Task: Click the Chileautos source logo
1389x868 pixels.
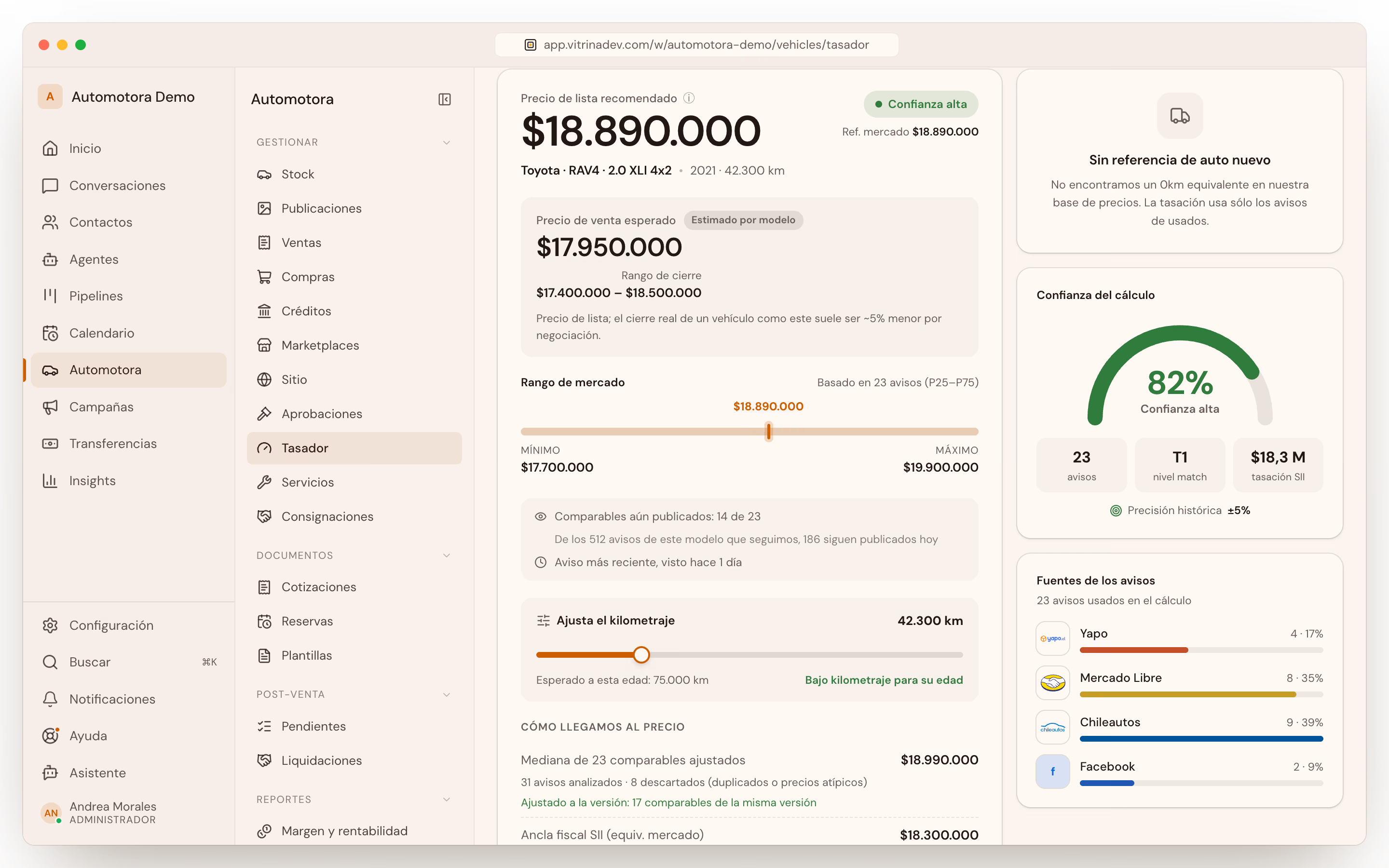Action: point(1053,727)
